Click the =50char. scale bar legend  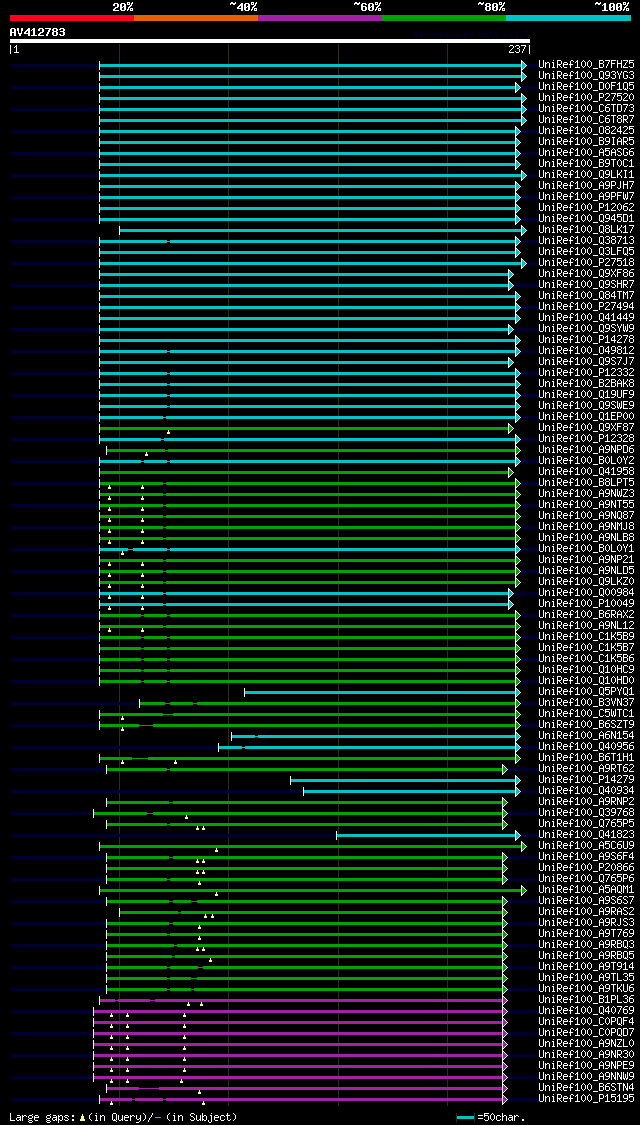[491, 1117]
